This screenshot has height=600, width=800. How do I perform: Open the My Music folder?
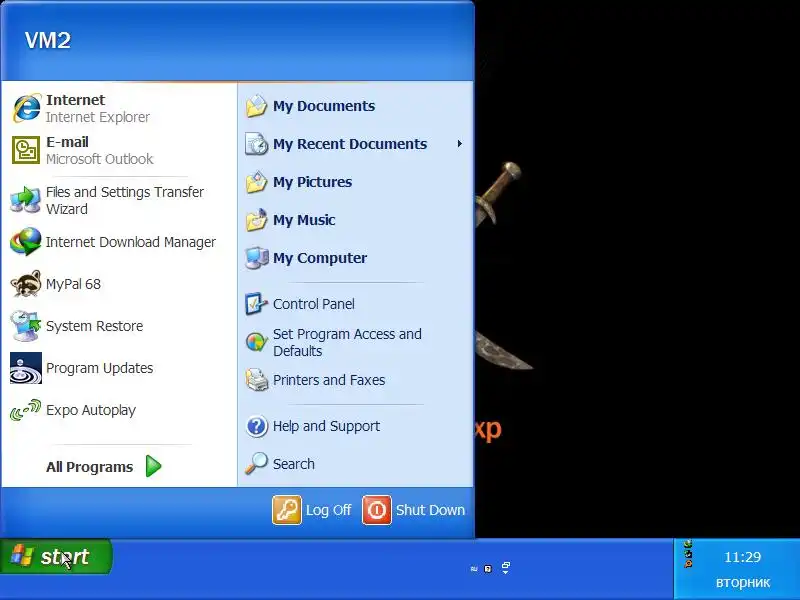click(355, 220)
